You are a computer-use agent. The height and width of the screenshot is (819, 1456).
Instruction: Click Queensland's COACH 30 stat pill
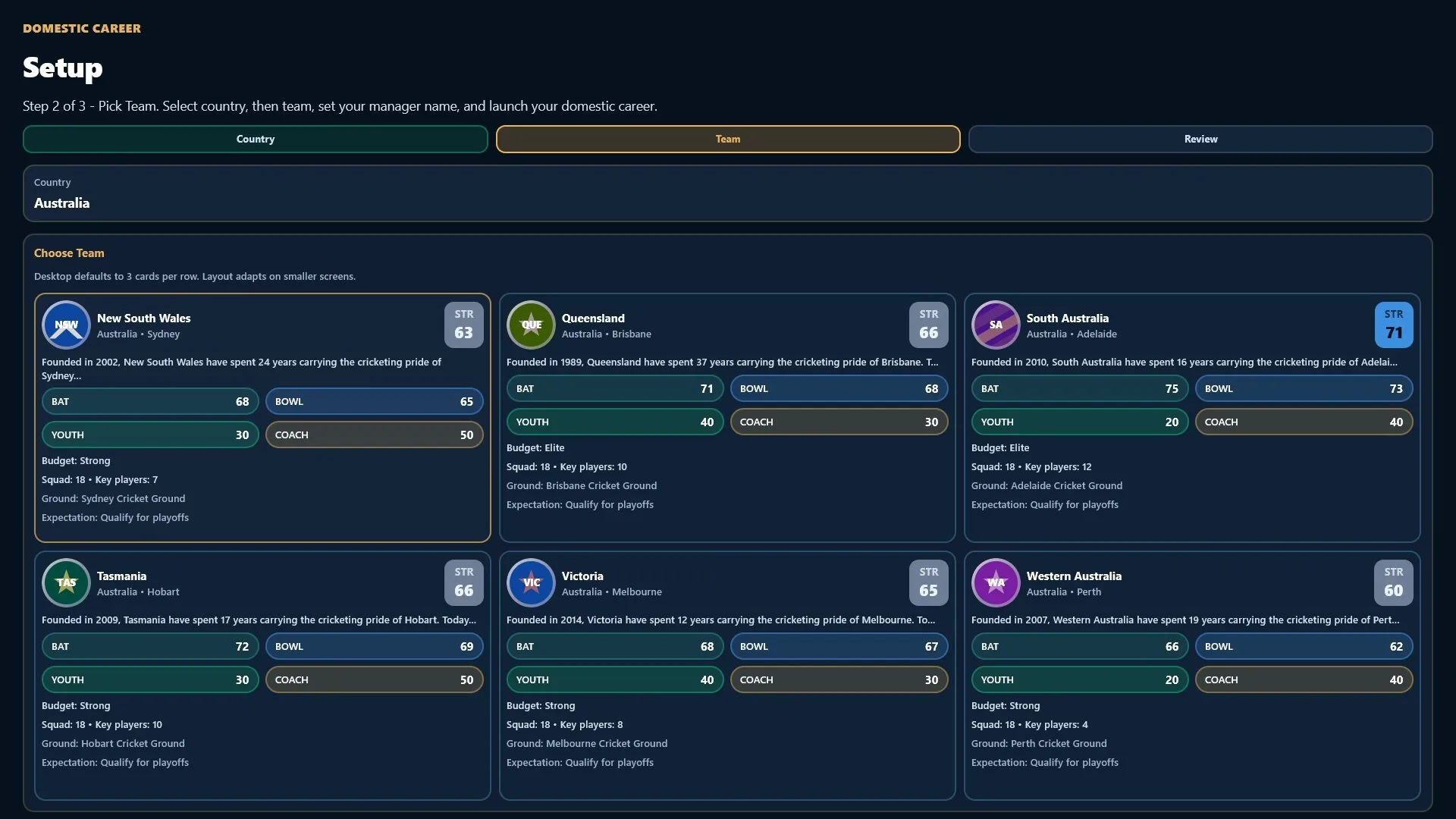pyautogui.click(x=839, y=422)
